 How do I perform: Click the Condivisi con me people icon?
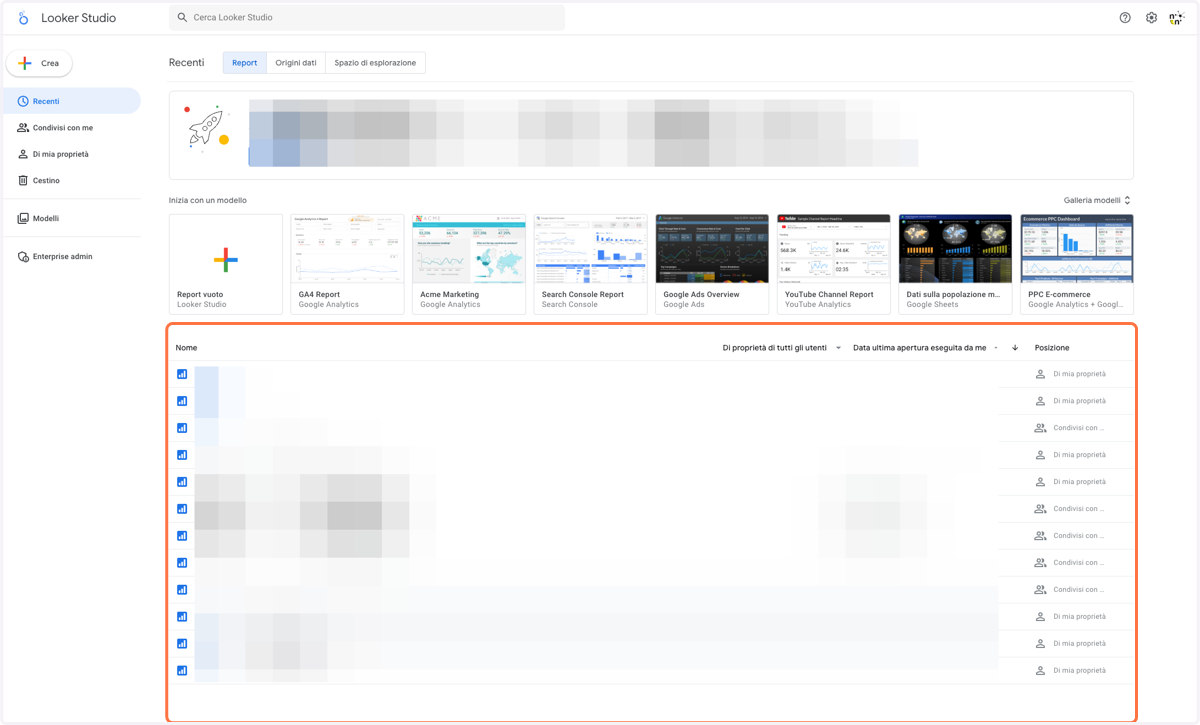click(23, 128)
